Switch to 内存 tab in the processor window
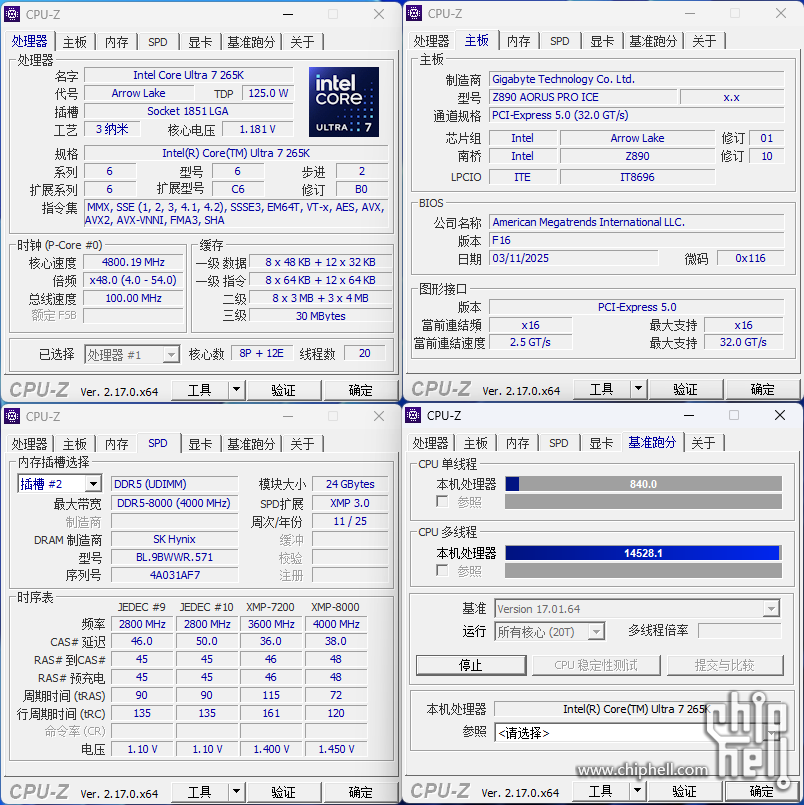The height and width of the screenshot is (805, 804). pos(117,42)
